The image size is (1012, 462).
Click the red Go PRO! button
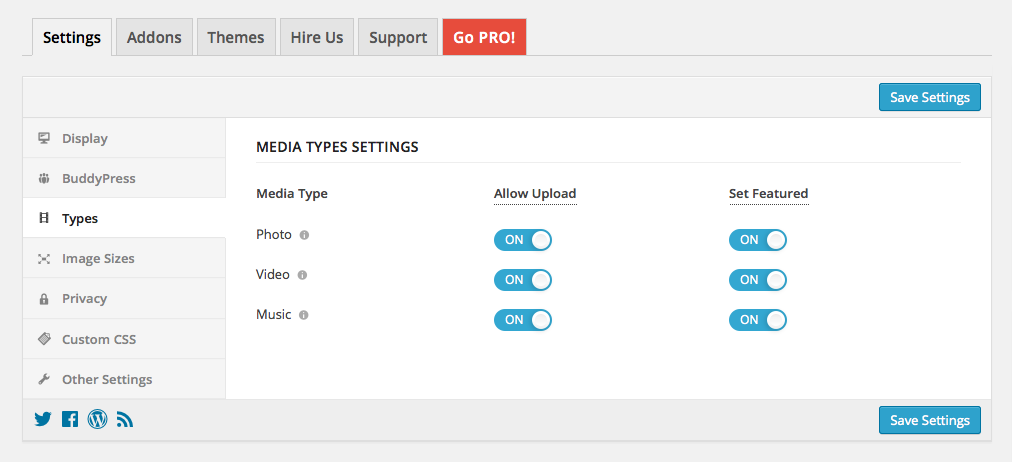click(484, 37)
